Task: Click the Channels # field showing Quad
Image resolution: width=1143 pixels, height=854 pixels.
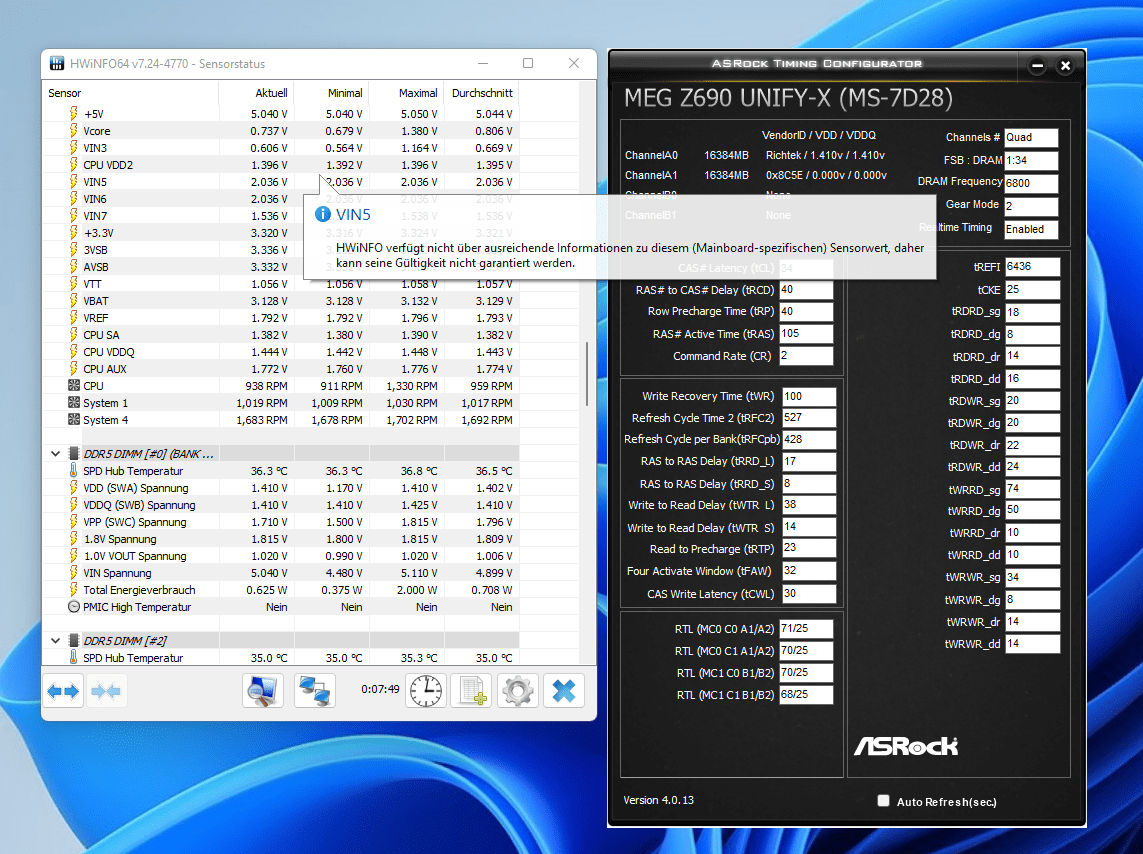Action: [x=1031, y=137]
